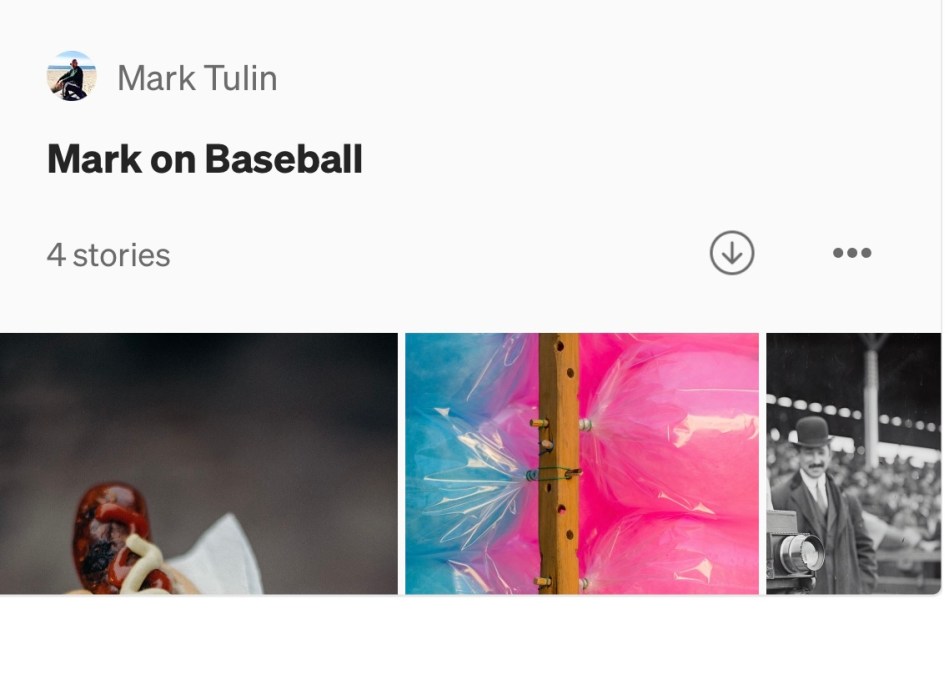949x675 pixels.
Task: Download the Mark on Baseball list
Action: pos(732,252)
